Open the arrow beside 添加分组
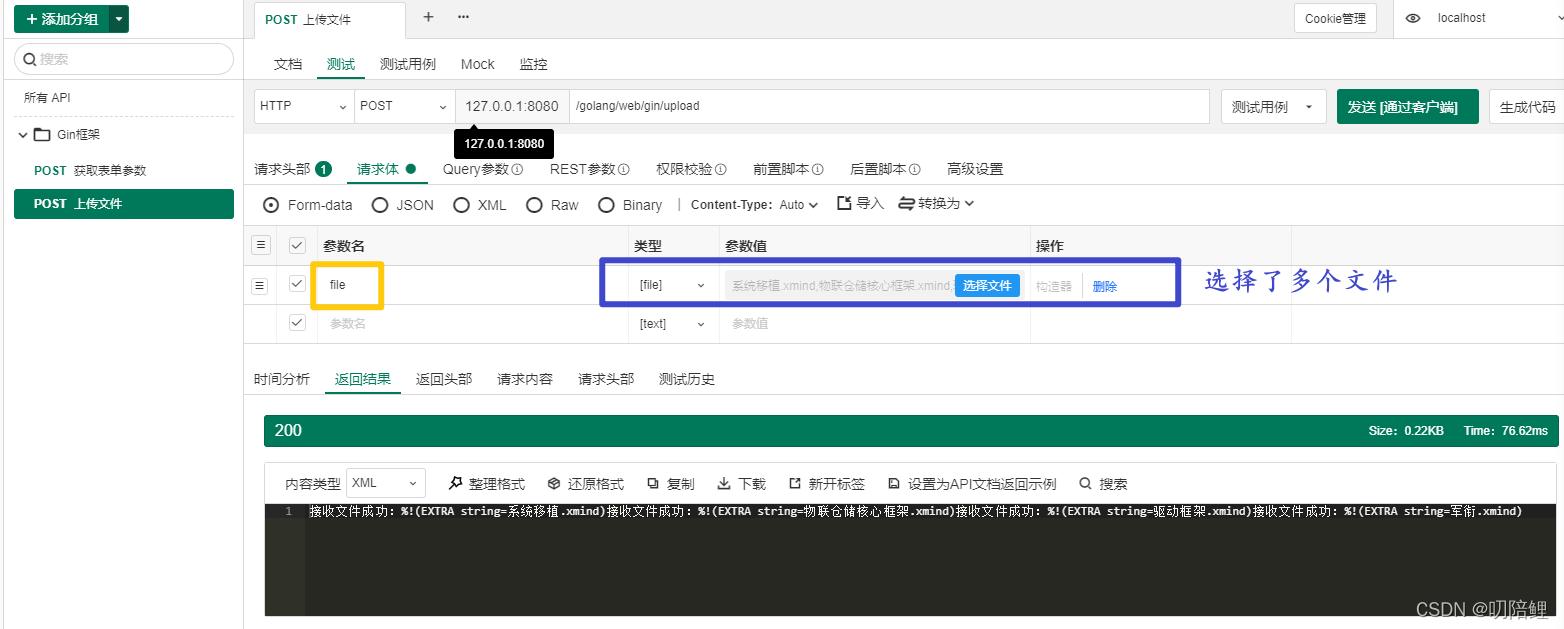The image size is (1564, 629). [x=119, y=19]
